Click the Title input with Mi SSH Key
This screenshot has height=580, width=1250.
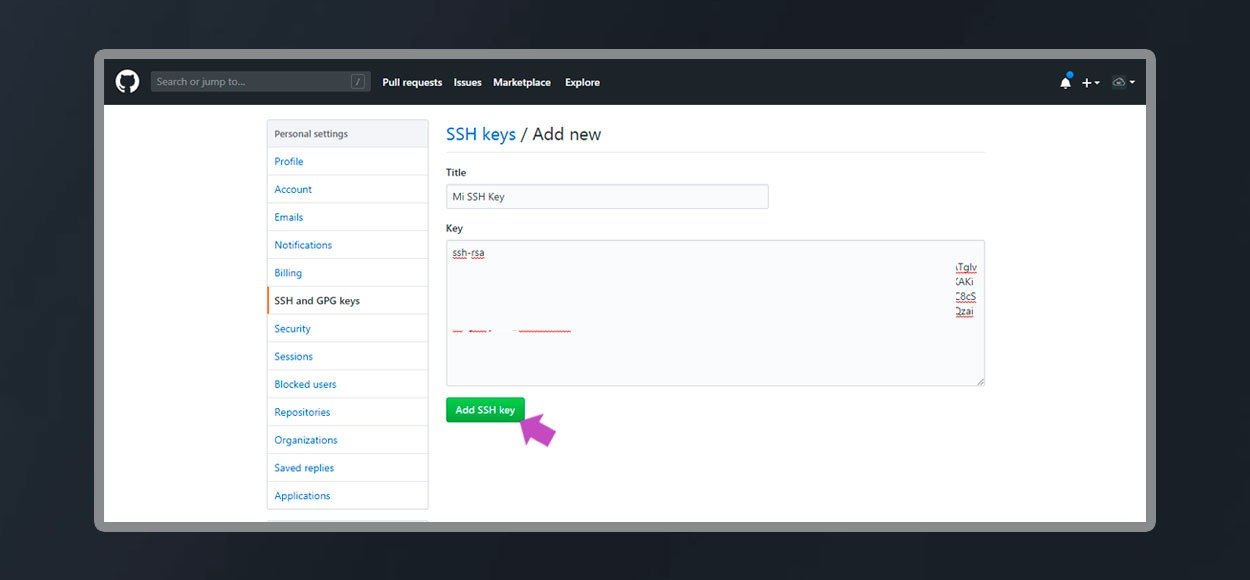pos(607,197)
